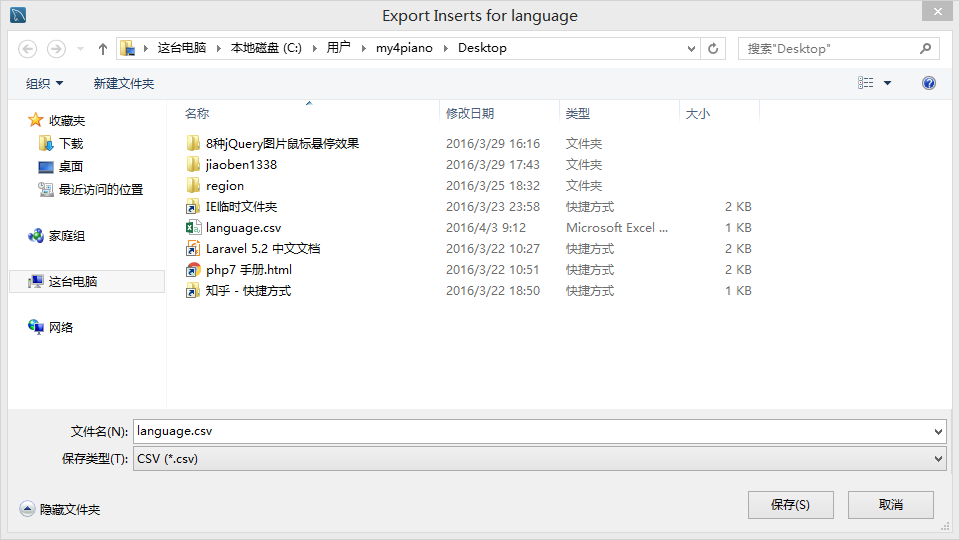Click the icon of Laravel 5.2 中文文档

tap(193, 249)
